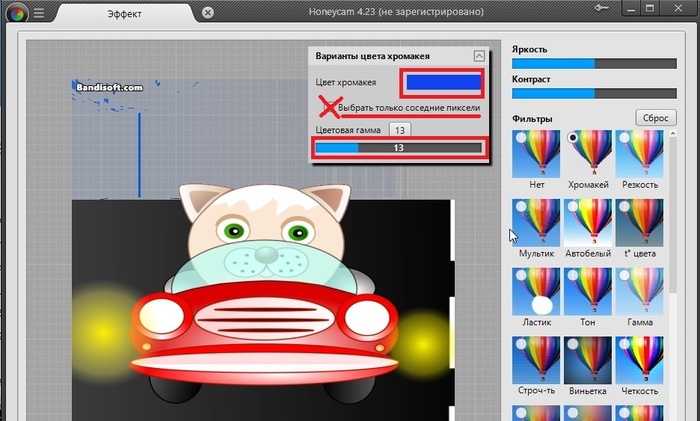Close the Эффект tab with X button

coord(208,13)
